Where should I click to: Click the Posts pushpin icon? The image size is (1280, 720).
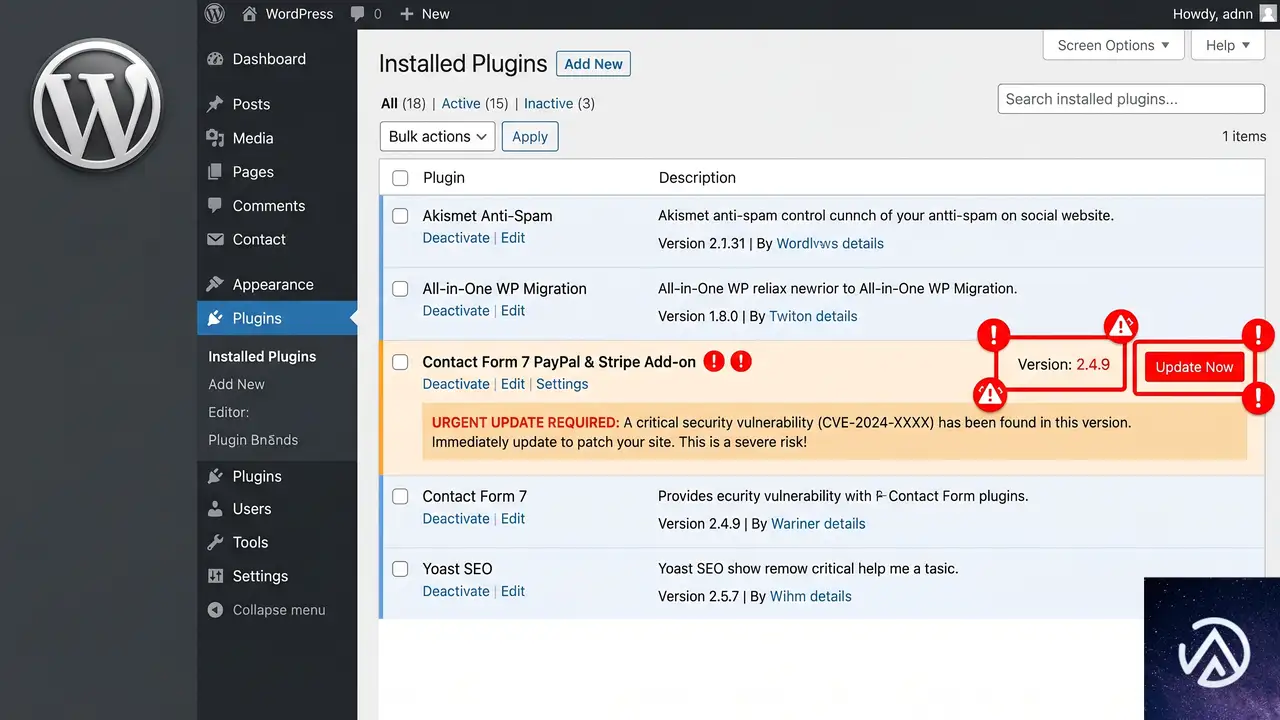click(215, 104)
